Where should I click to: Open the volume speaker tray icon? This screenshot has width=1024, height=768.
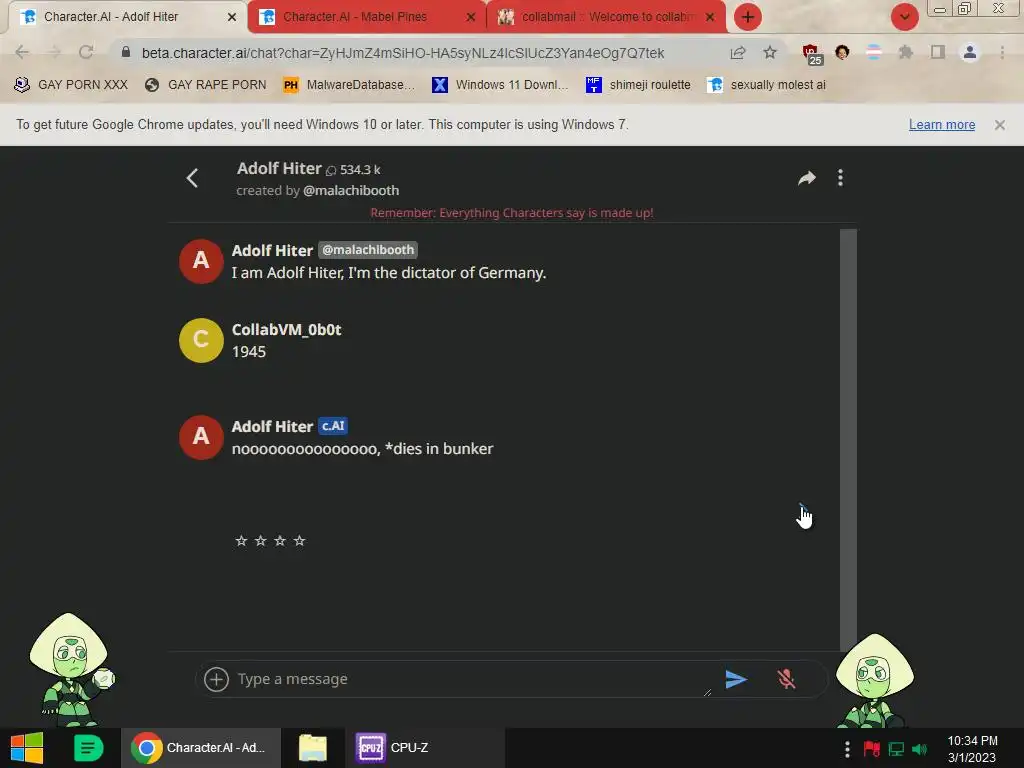[920, 748]
